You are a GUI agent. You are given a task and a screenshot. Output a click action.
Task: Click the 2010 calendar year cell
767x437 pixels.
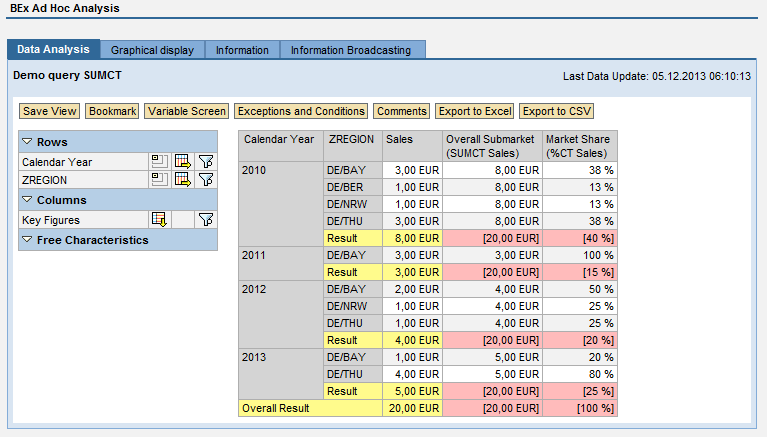click(281, 204)
